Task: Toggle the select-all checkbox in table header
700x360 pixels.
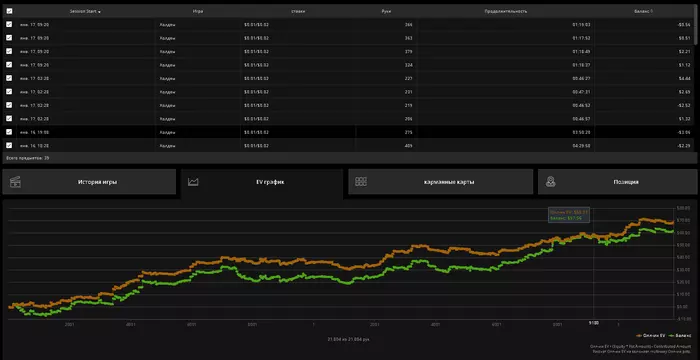Action: pyautogui.click(x=9, y=11)
